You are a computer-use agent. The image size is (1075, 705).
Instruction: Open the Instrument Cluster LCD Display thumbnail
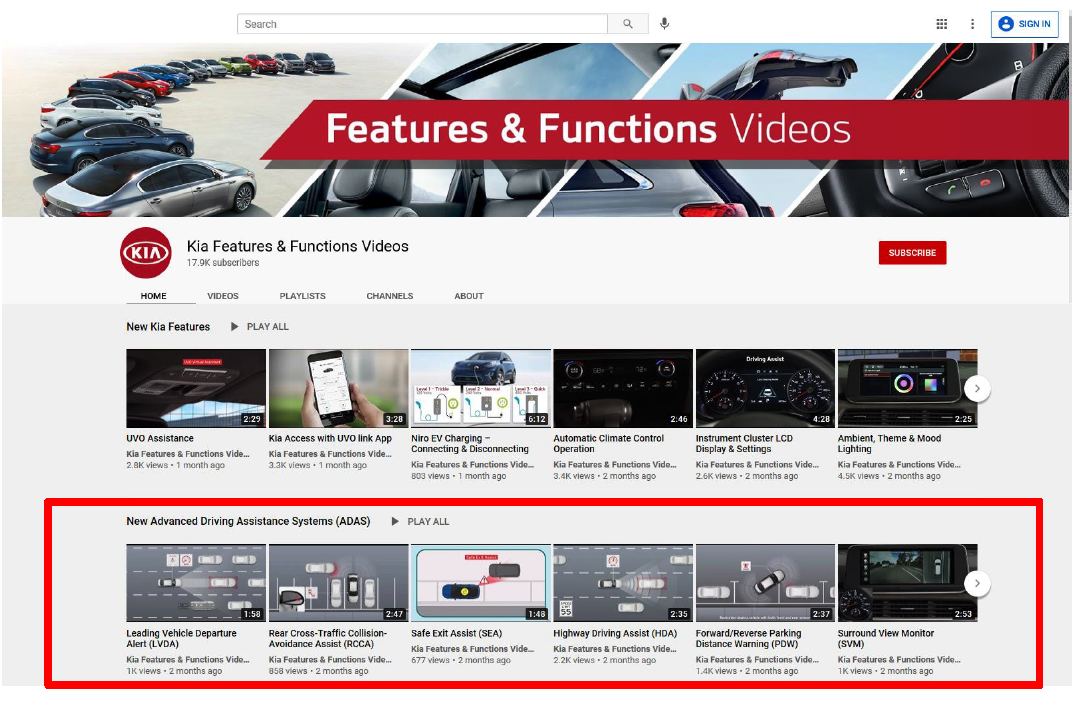[765, 389]
